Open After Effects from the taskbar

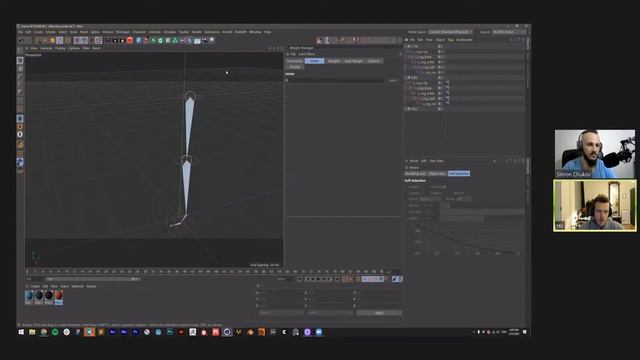coord(112,332)
